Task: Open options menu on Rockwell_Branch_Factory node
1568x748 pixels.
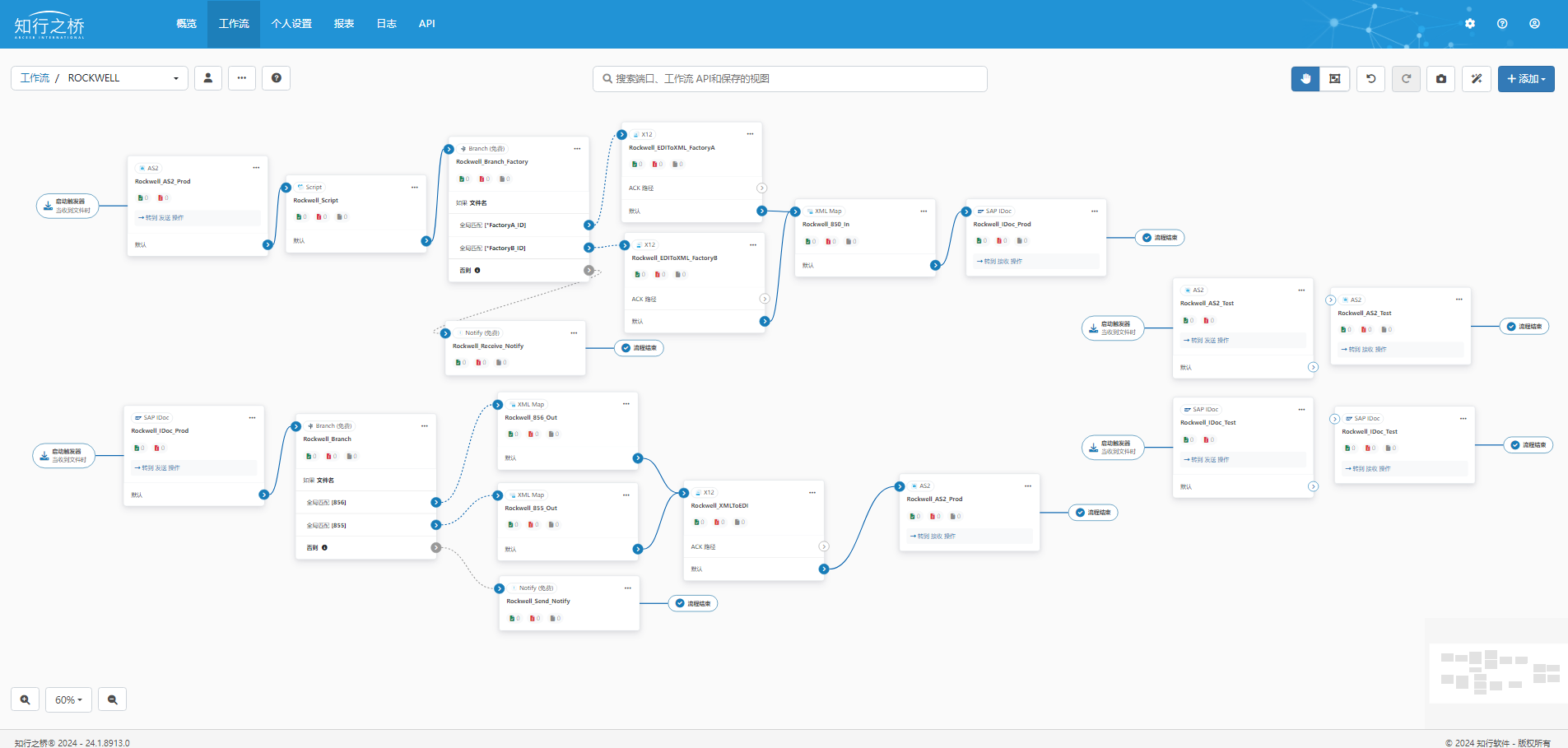Action: click(577, 149)
